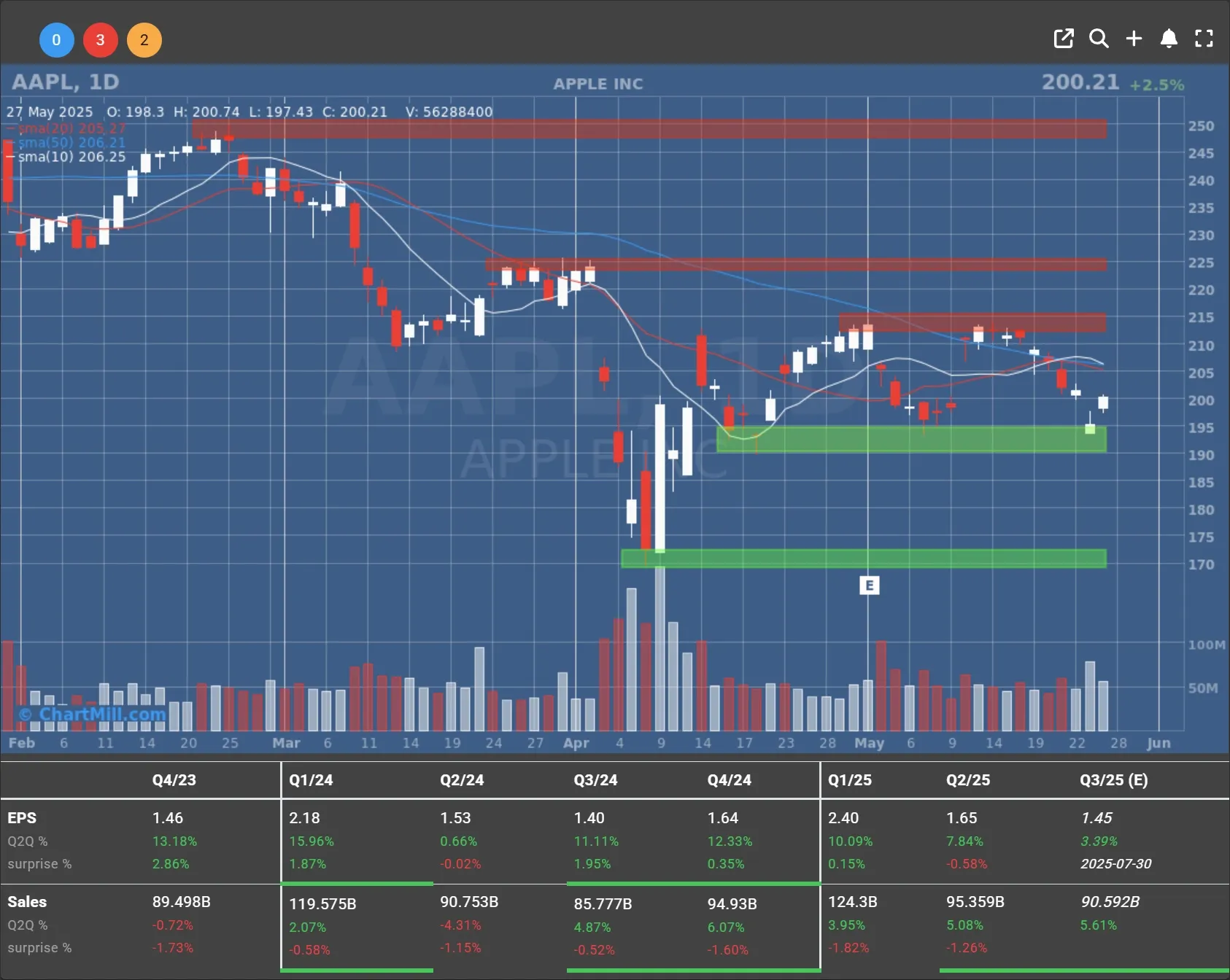Select the Q4/23 column header
This screenshot has height=980, width=1230.
click(x=174, y=779)
